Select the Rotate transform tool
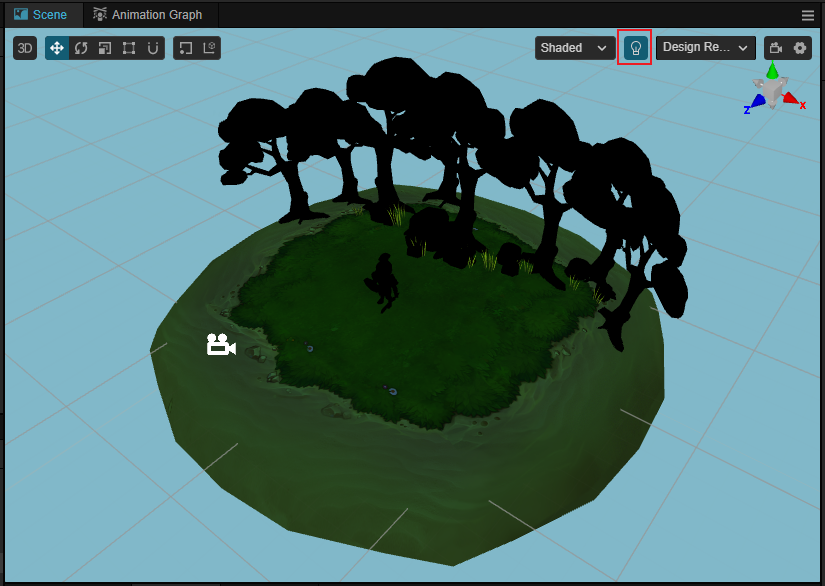This screenshot has width=825, height=586. pos(81,48)
